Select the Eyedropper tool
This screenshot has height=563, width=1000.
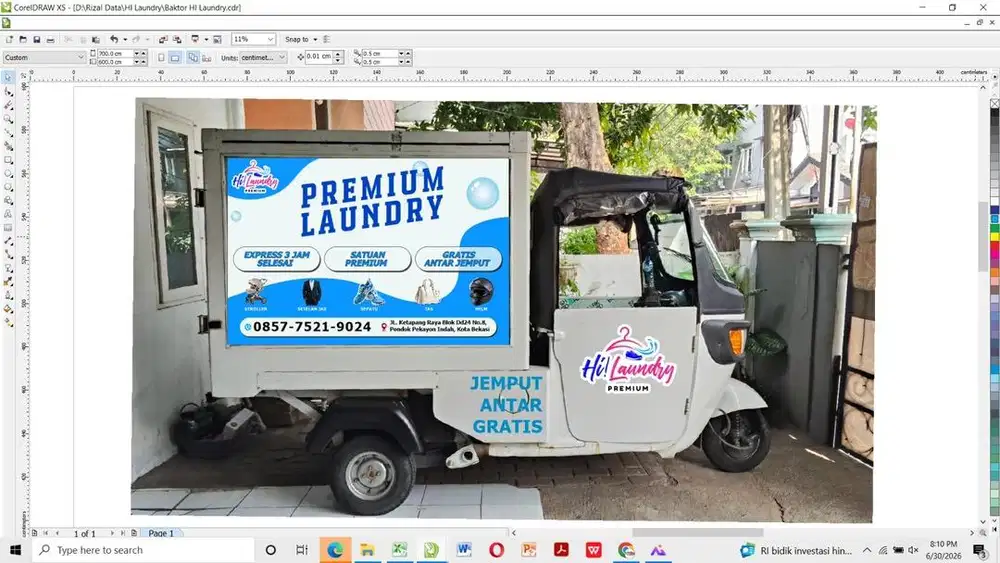click(x=8, y=282)
